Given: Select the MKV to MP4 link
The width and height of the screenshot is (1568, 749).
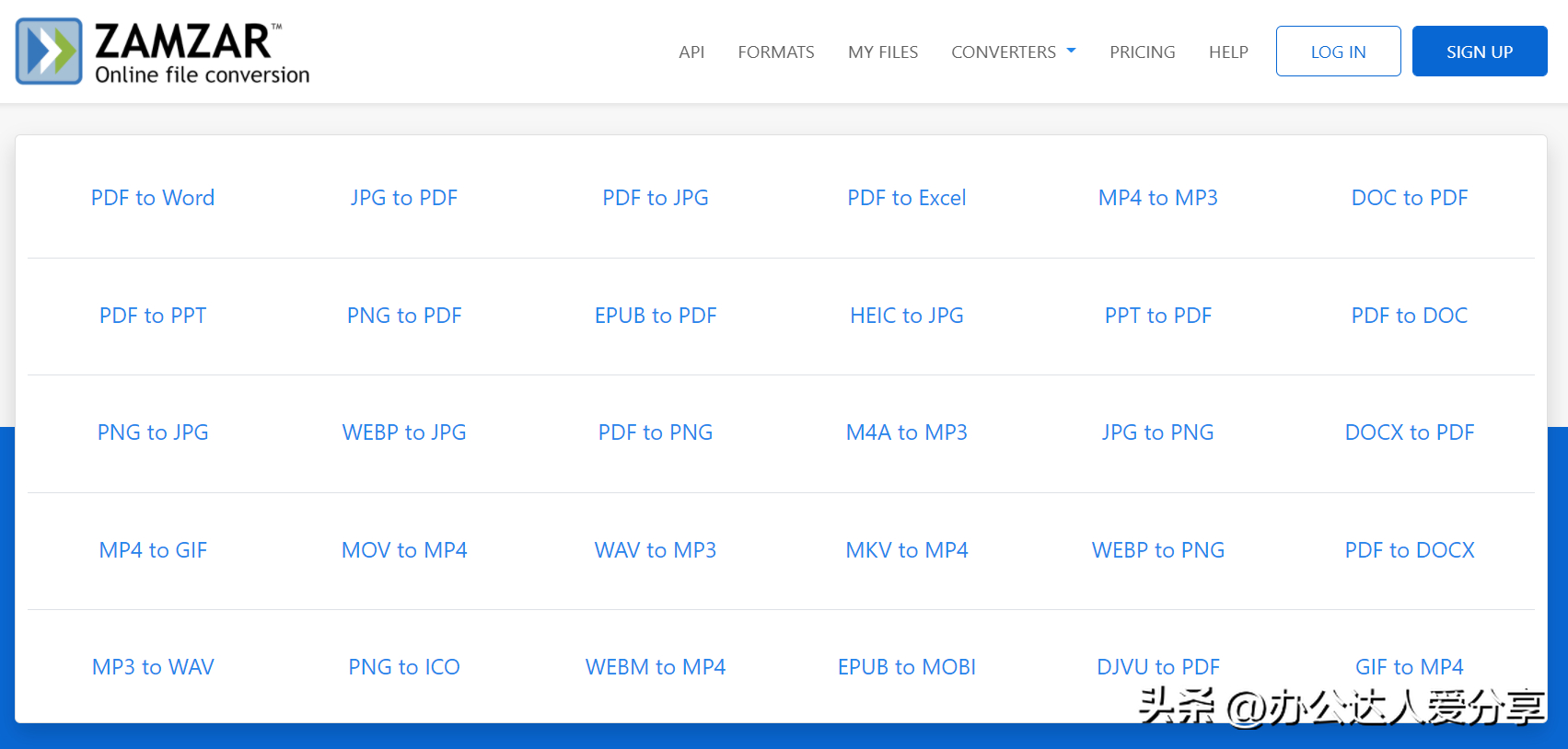Looking at the screenshot, I should click(907, 550).
